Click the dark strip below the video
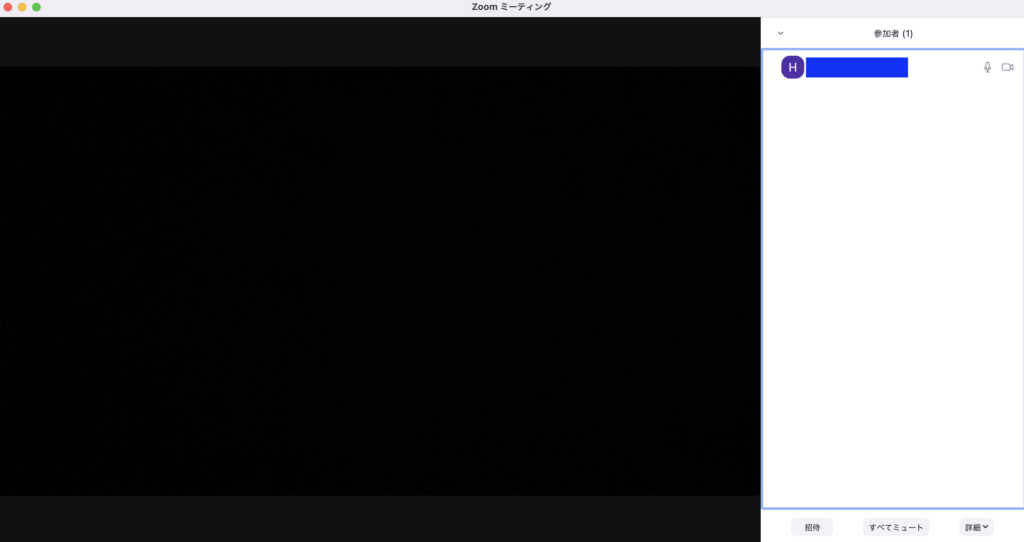The width and height of the screenshot is (1024, 542). (380, 518)
